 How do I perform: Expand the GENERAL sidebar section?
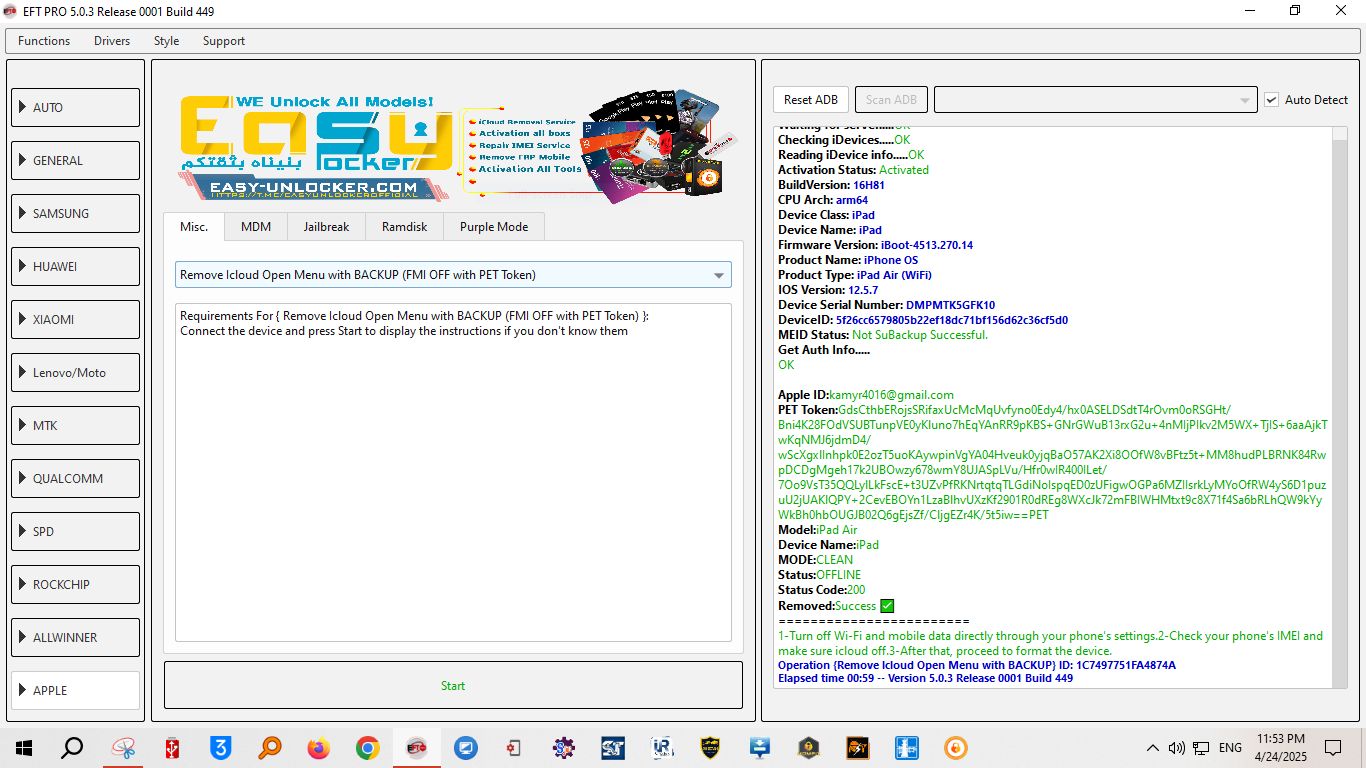click(75, 160)
